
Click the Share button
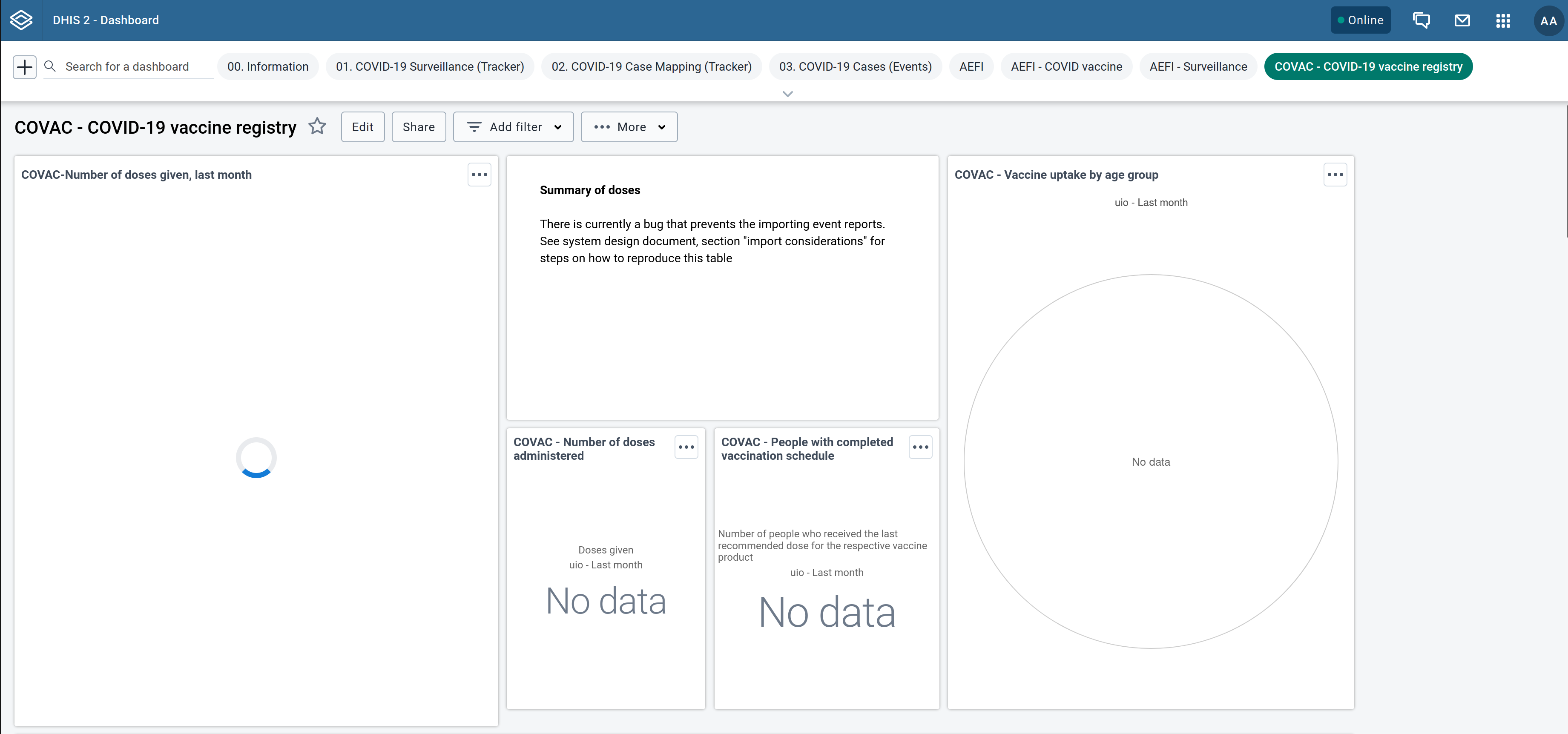pos(418,126)
